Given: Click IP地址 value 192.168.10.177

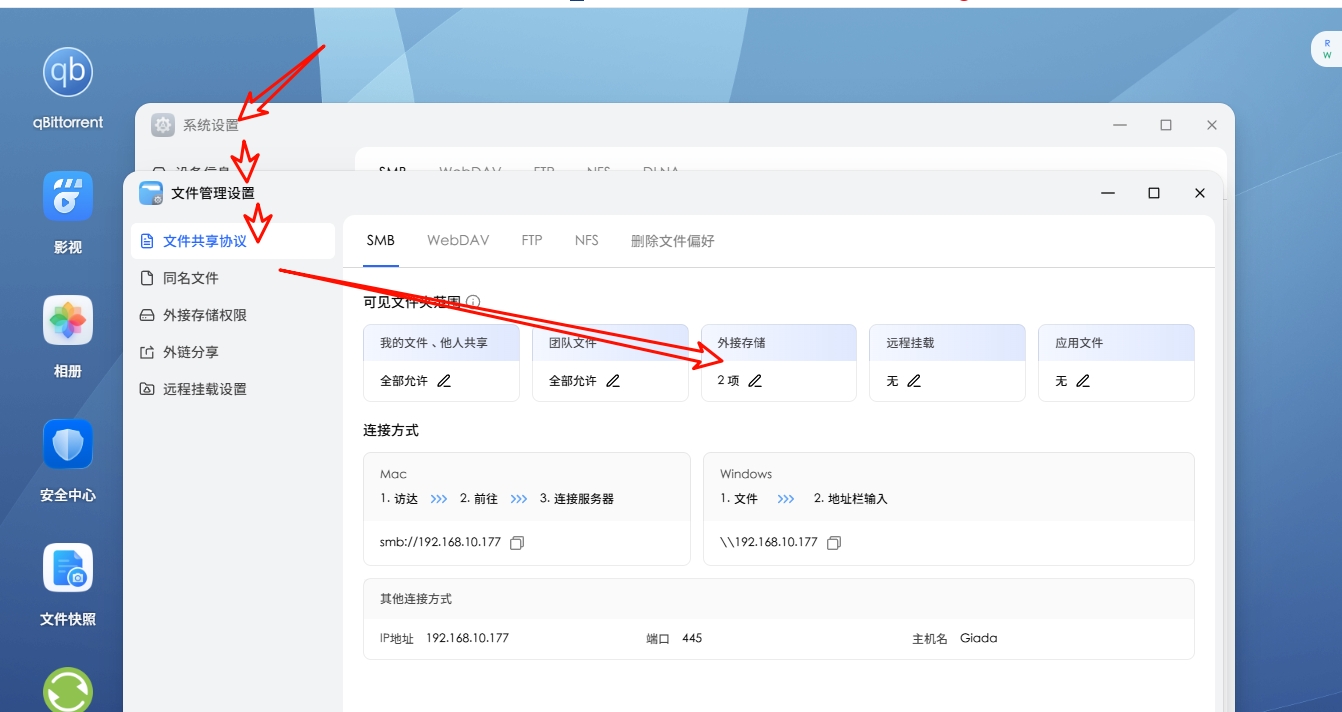Looking at the screenshot, I should tap(467, 638).
